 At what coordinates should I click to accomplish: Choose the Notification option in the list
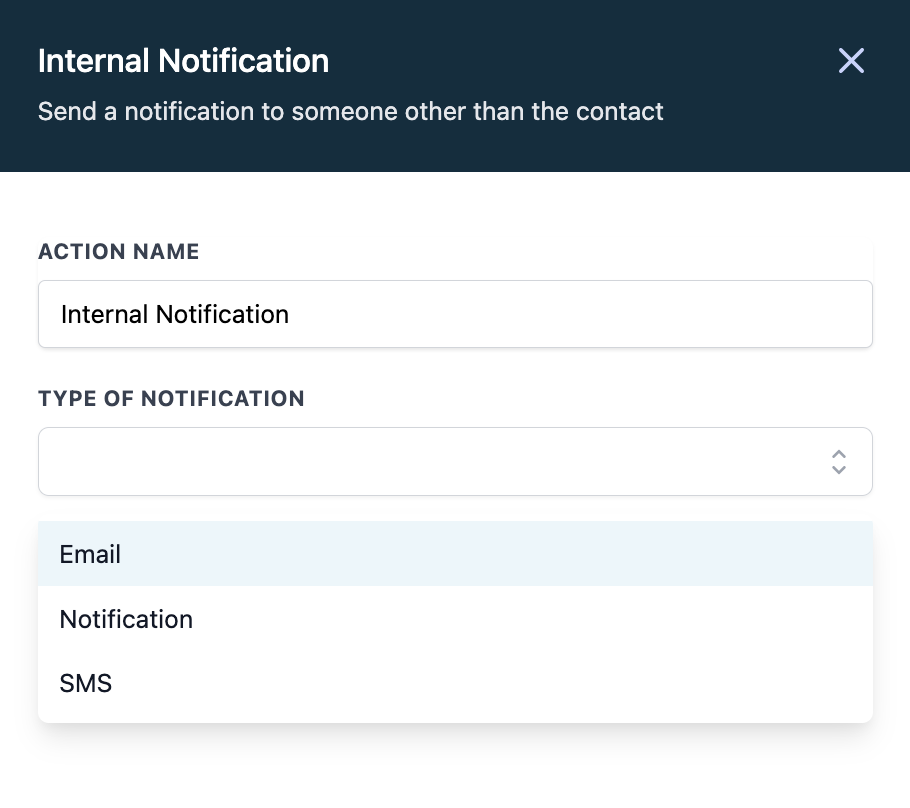pyautogui.click(x=126, y=619)
